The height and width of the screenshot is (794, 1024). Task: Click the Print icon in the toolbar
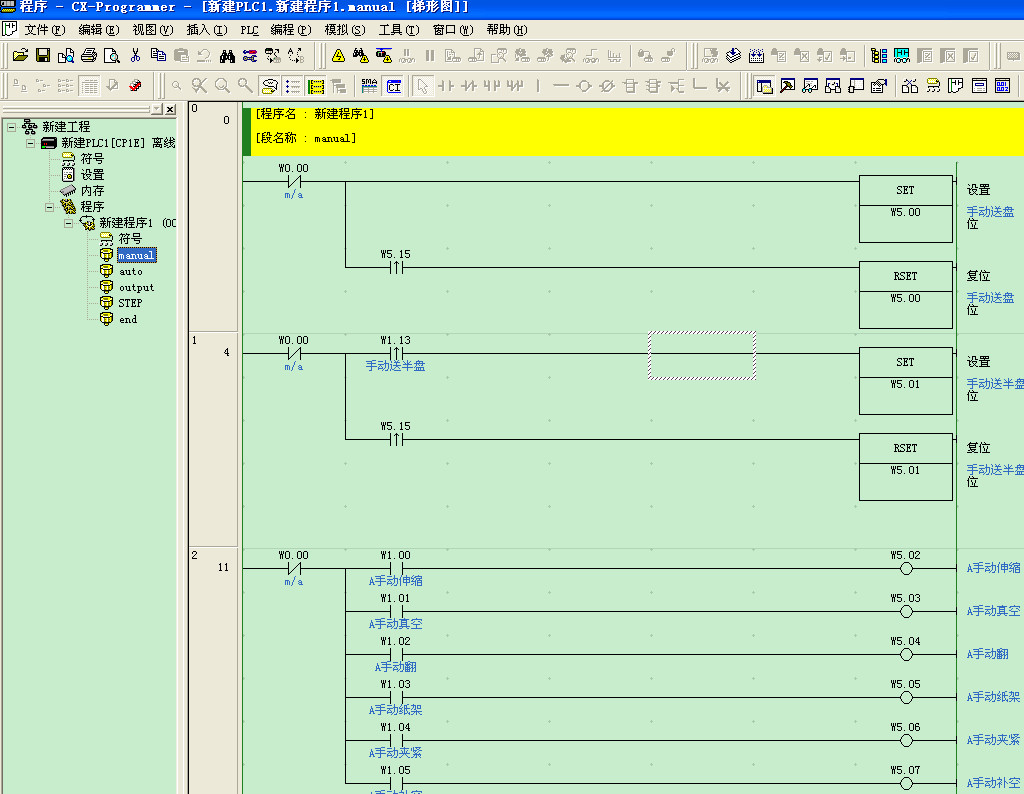[x=89, y=56]
